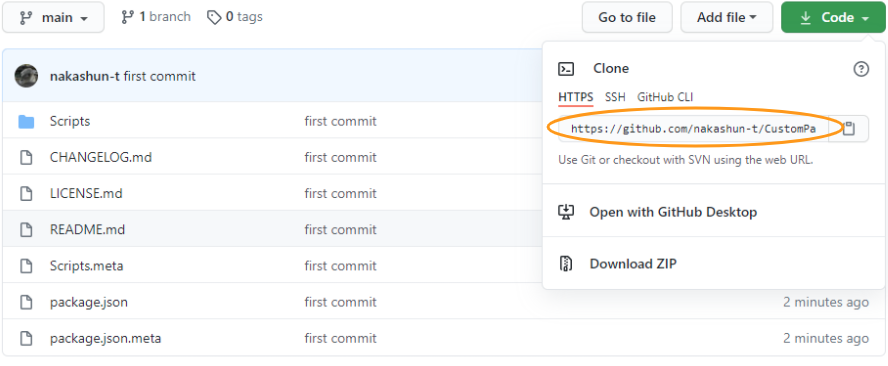Image resolution: width=888 pixels, height=366 pixels.
Task: Open CHANGELOG.md file
Action: (x=101, y=158)
